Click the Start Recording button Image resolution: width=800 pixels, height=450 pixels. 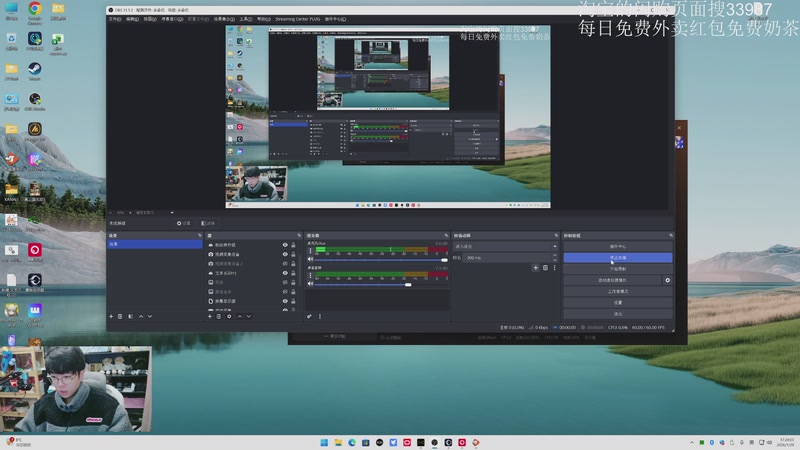(x=617, y=268)
